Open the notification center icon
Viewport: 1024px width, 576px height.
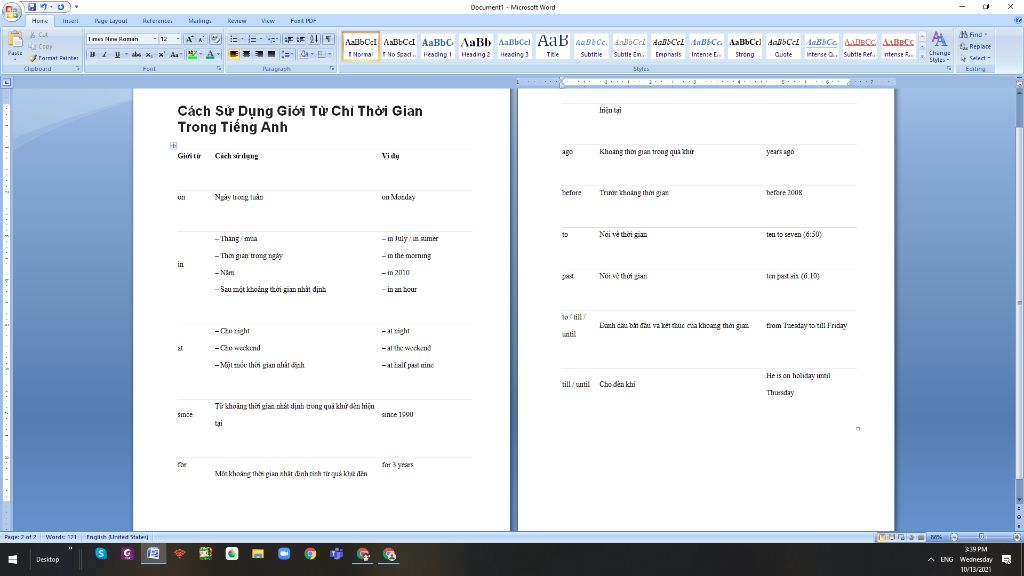coord(1006,560)
